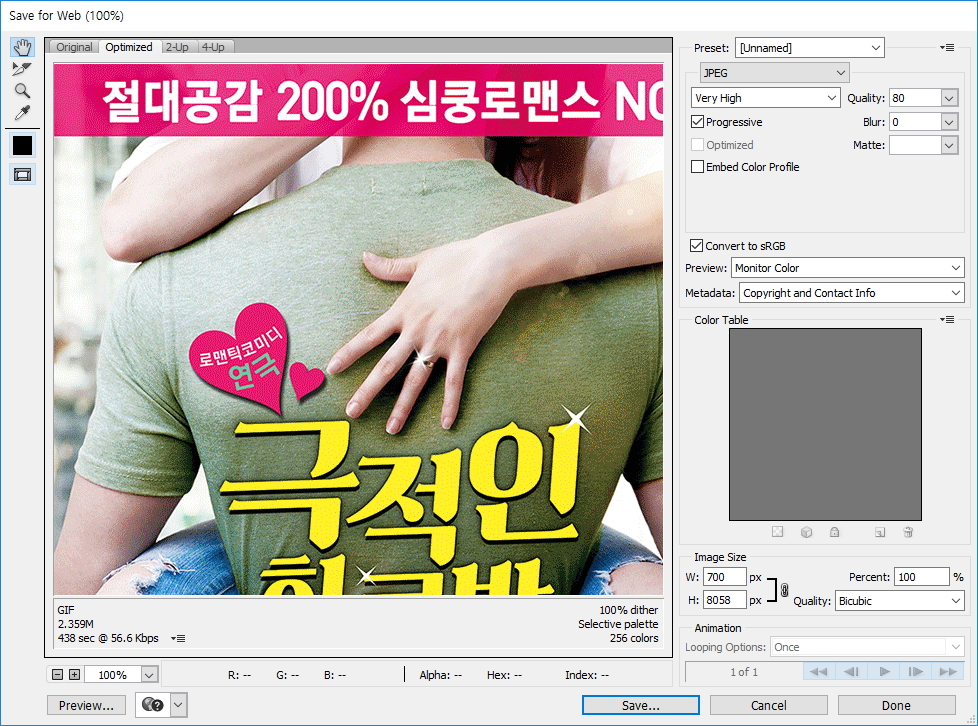Toggle Convert to sRGB checkbox
978x726 pixels.
(697, 246)
